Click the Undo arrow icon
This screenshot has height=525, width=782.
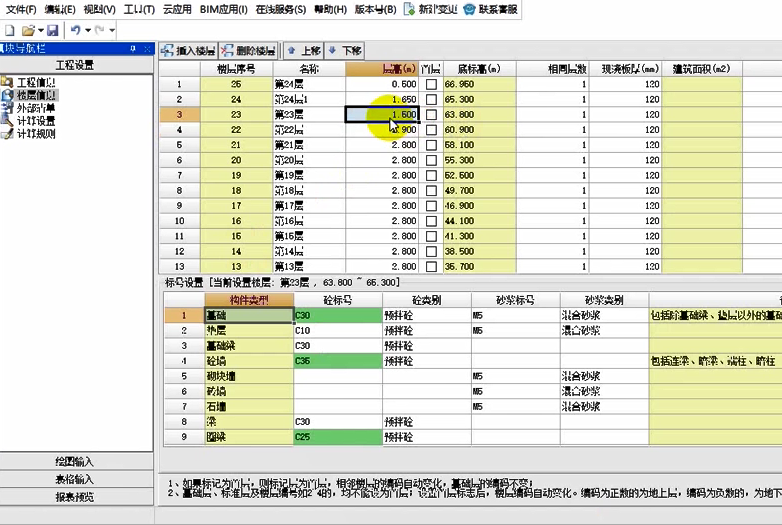[75, 31]
